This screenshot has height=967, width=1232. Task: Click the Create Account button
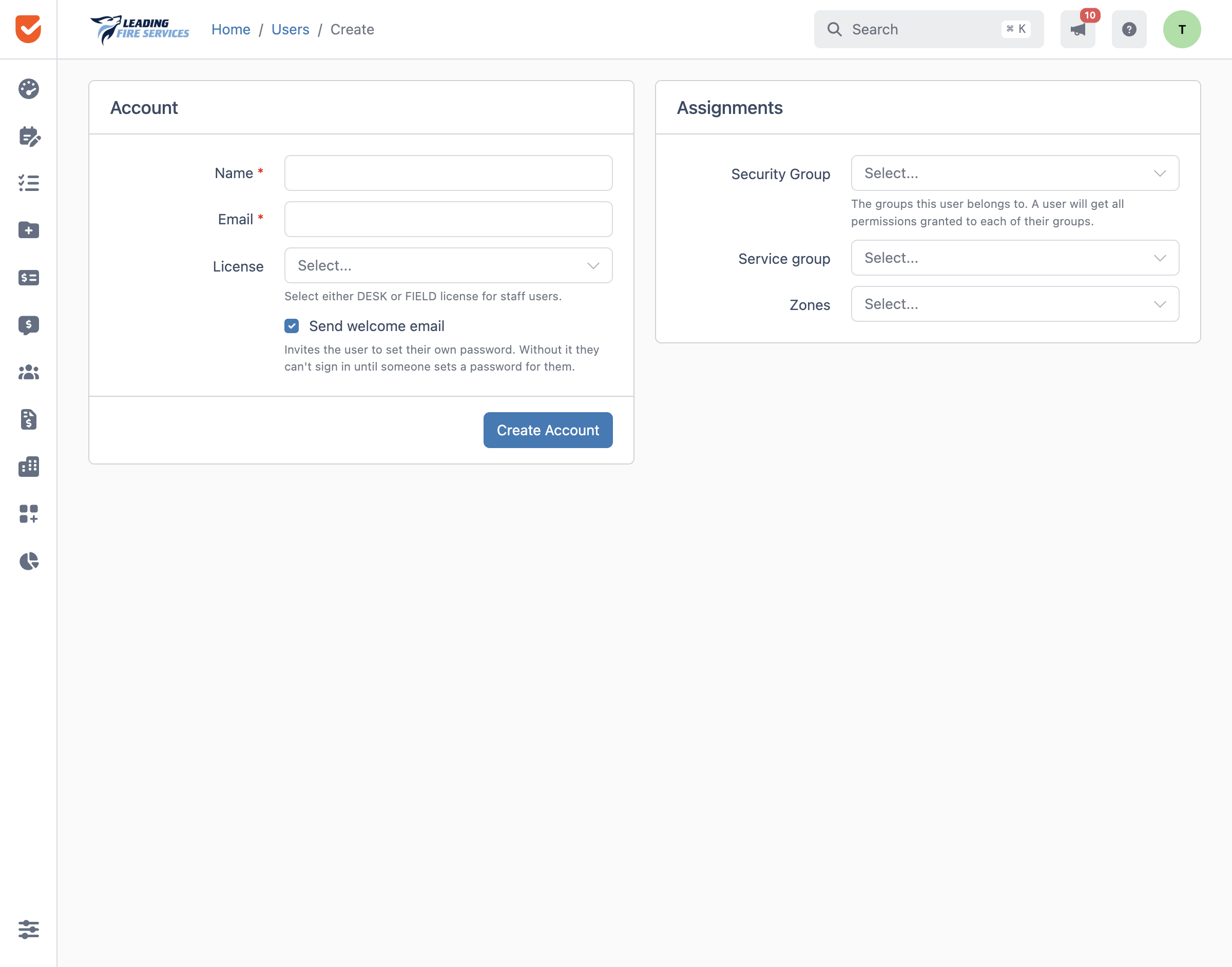(x=548, y=430)
